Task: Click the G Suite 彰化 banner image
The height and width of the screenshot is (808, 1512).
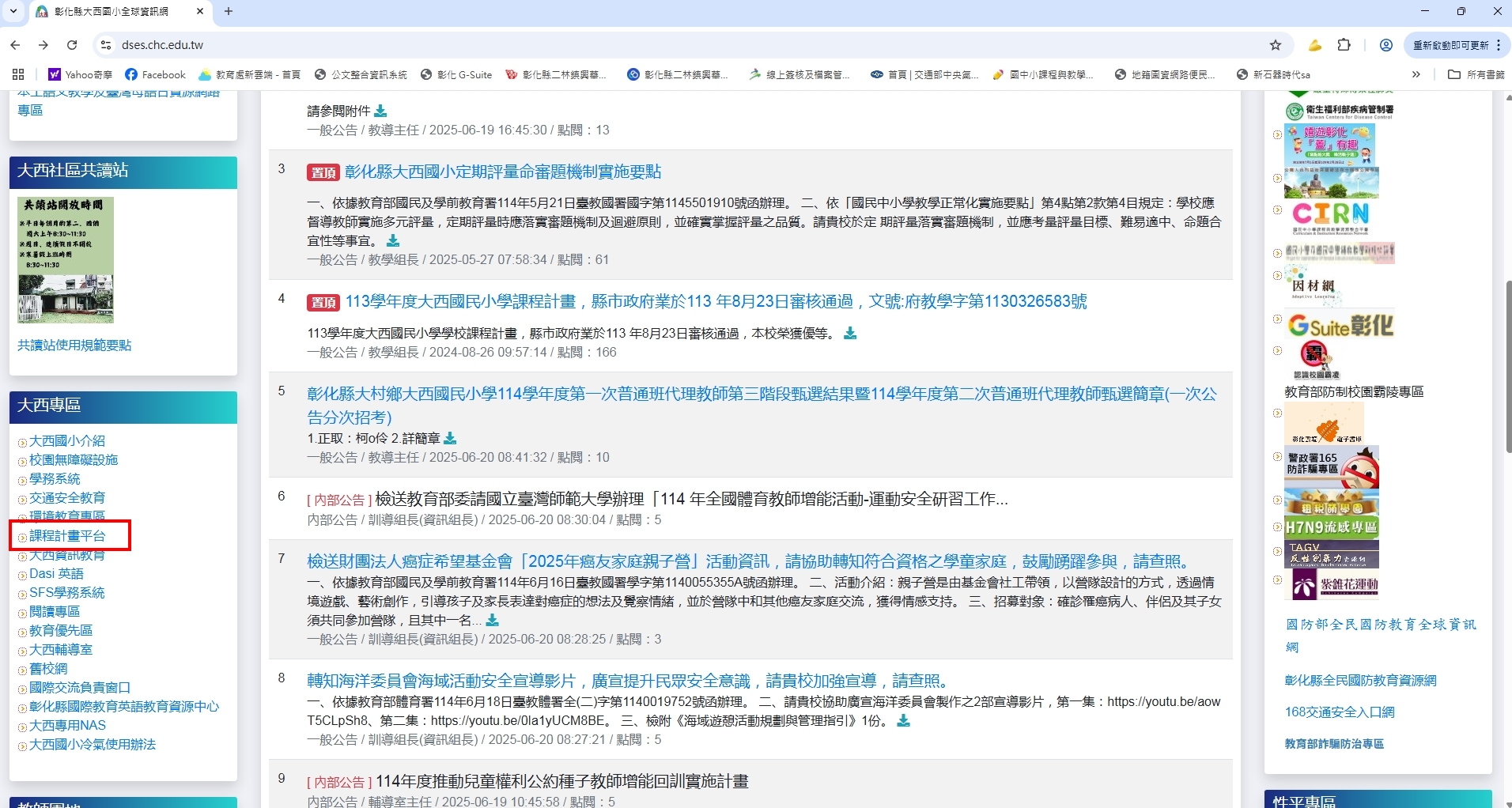Action: coord(1340,325)
